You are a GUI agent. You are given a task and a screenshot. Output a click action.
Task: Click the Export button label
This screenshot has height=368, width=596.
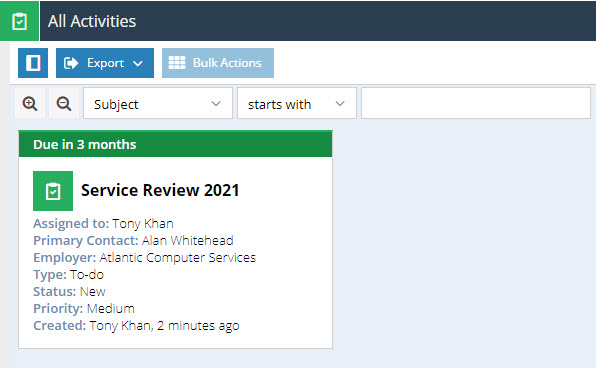click(105, 63)
